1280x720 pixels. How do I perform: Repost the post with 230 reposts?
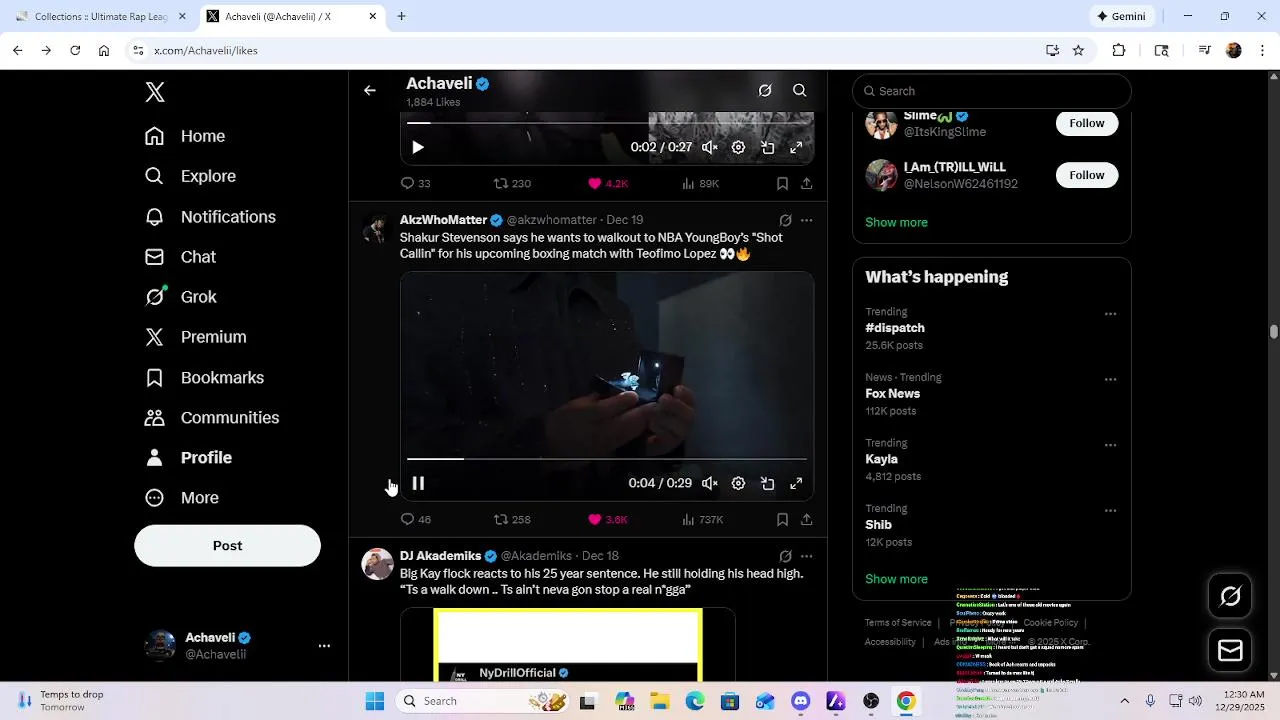coord(512,184)
